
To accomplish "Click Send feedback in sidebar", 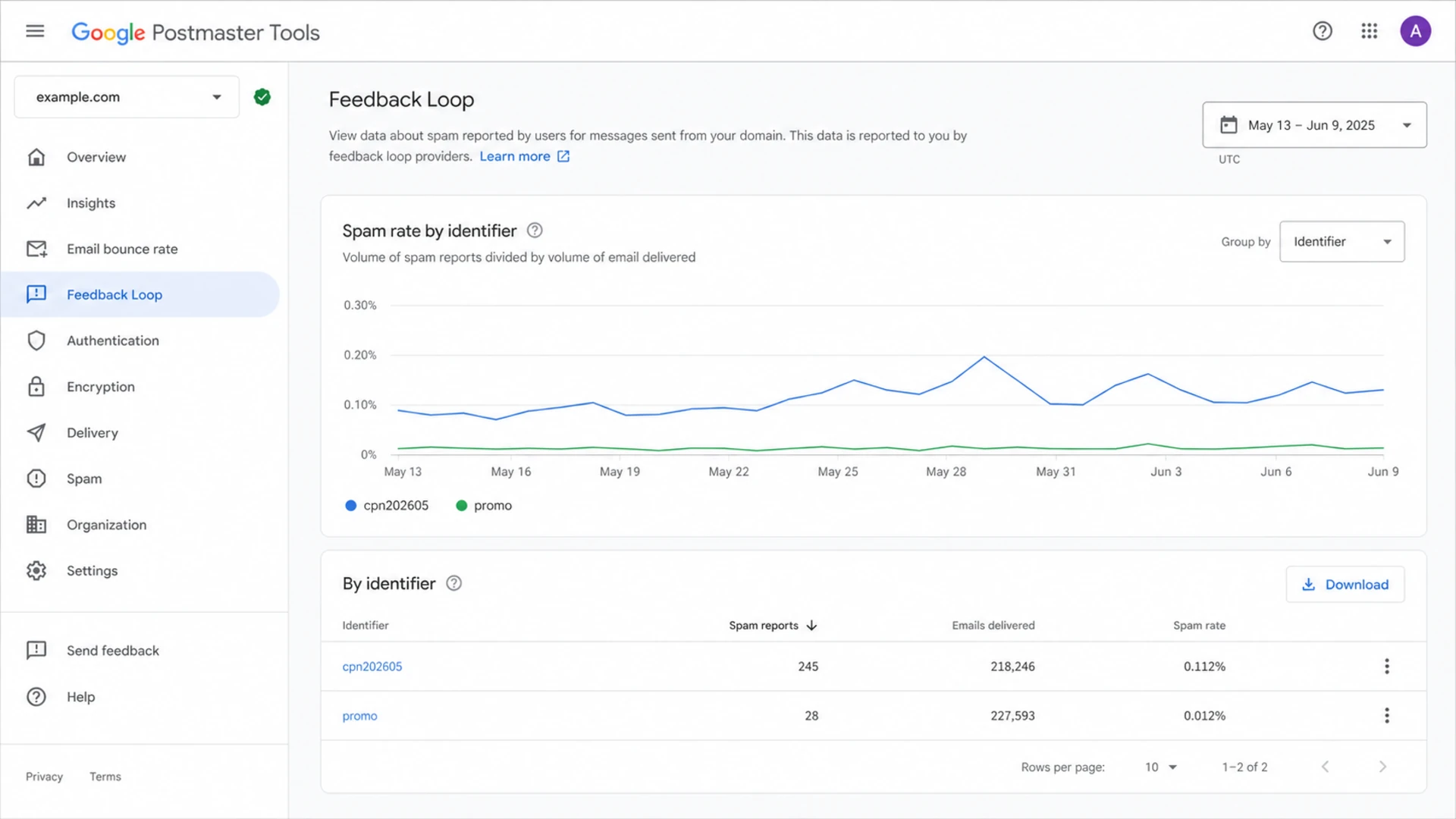I will tap(140, 651).
